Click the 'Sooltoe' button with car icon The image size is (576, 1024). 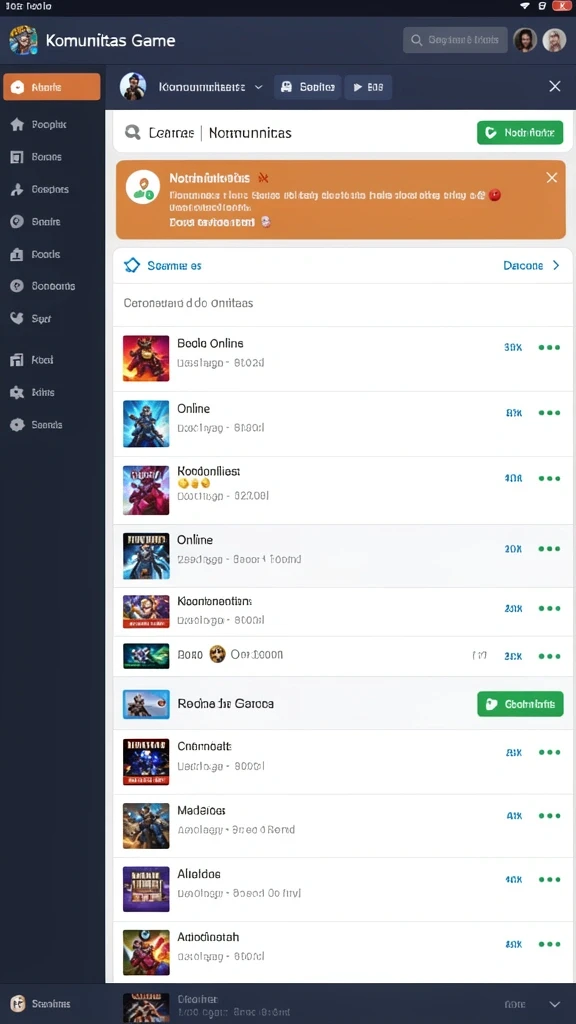308,87
